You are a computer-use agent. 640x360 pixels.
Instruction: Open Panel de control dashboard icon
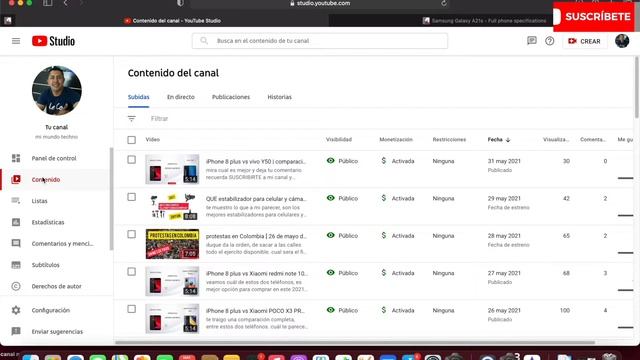coord(16,158)
